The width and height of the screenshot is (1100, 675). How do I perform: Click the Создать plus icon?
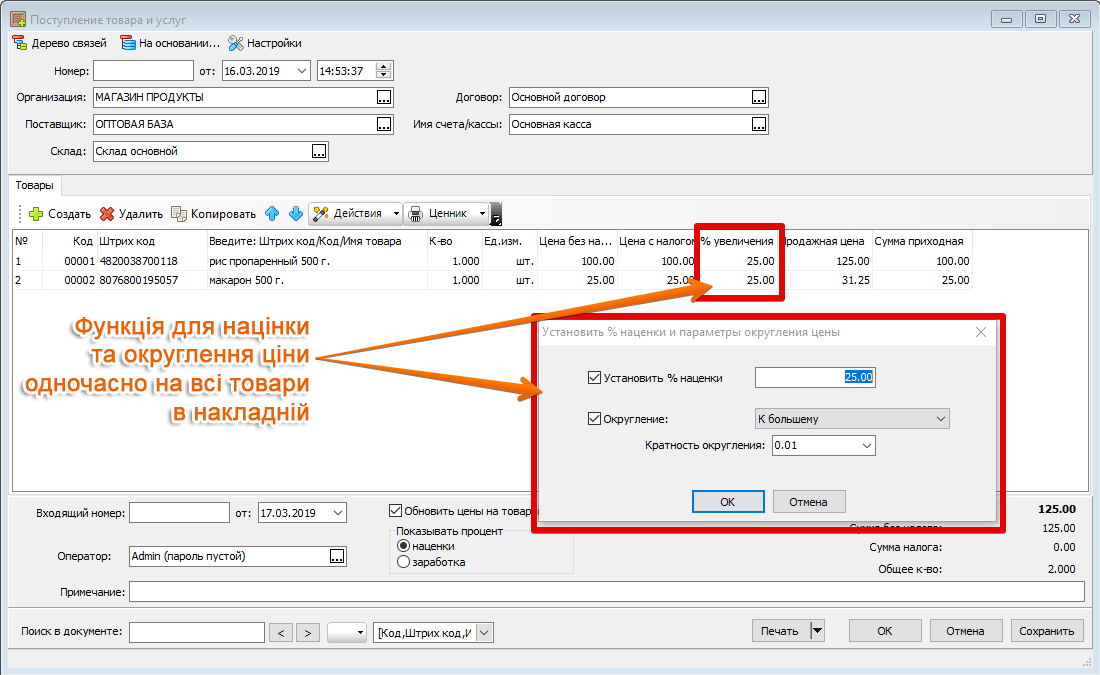click(x=36, y=214)
